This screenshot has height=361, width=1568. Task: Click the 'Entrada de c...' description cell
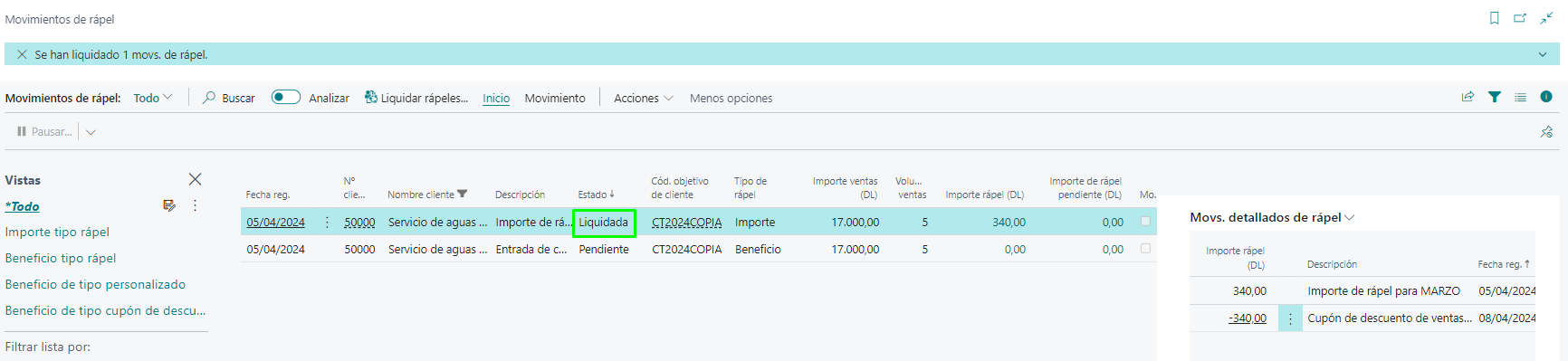coord(531,250)
